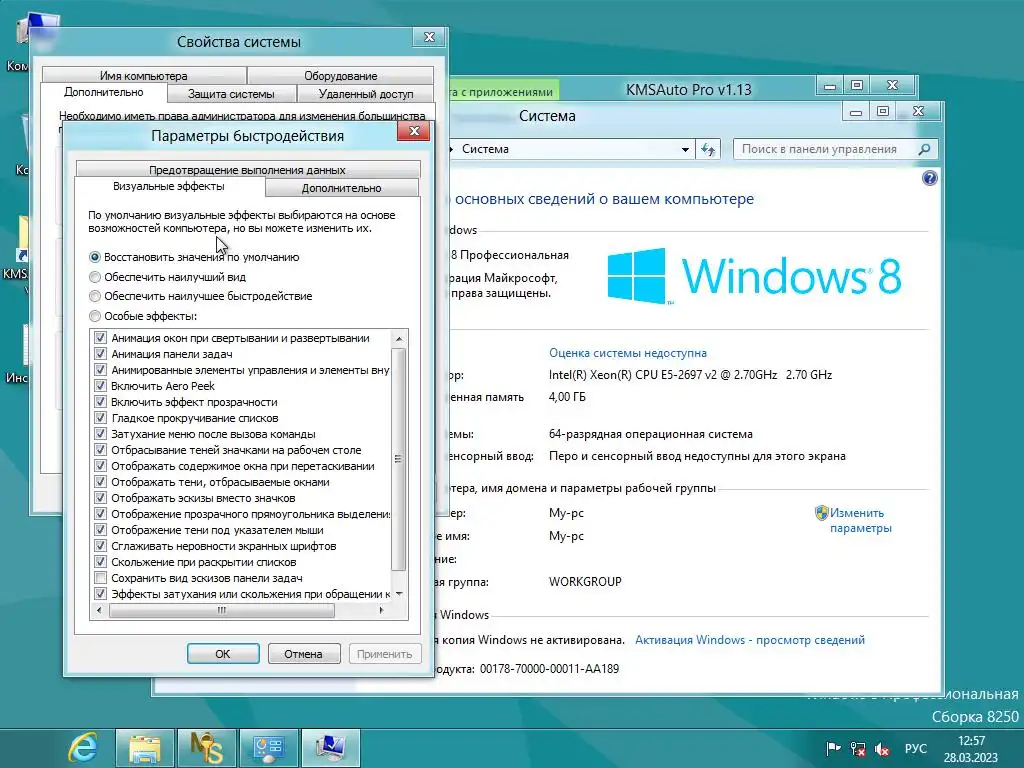This screenshot has width=1024, height=768.
Task: Open Оценка системы недоступна link
Action: 628,353
